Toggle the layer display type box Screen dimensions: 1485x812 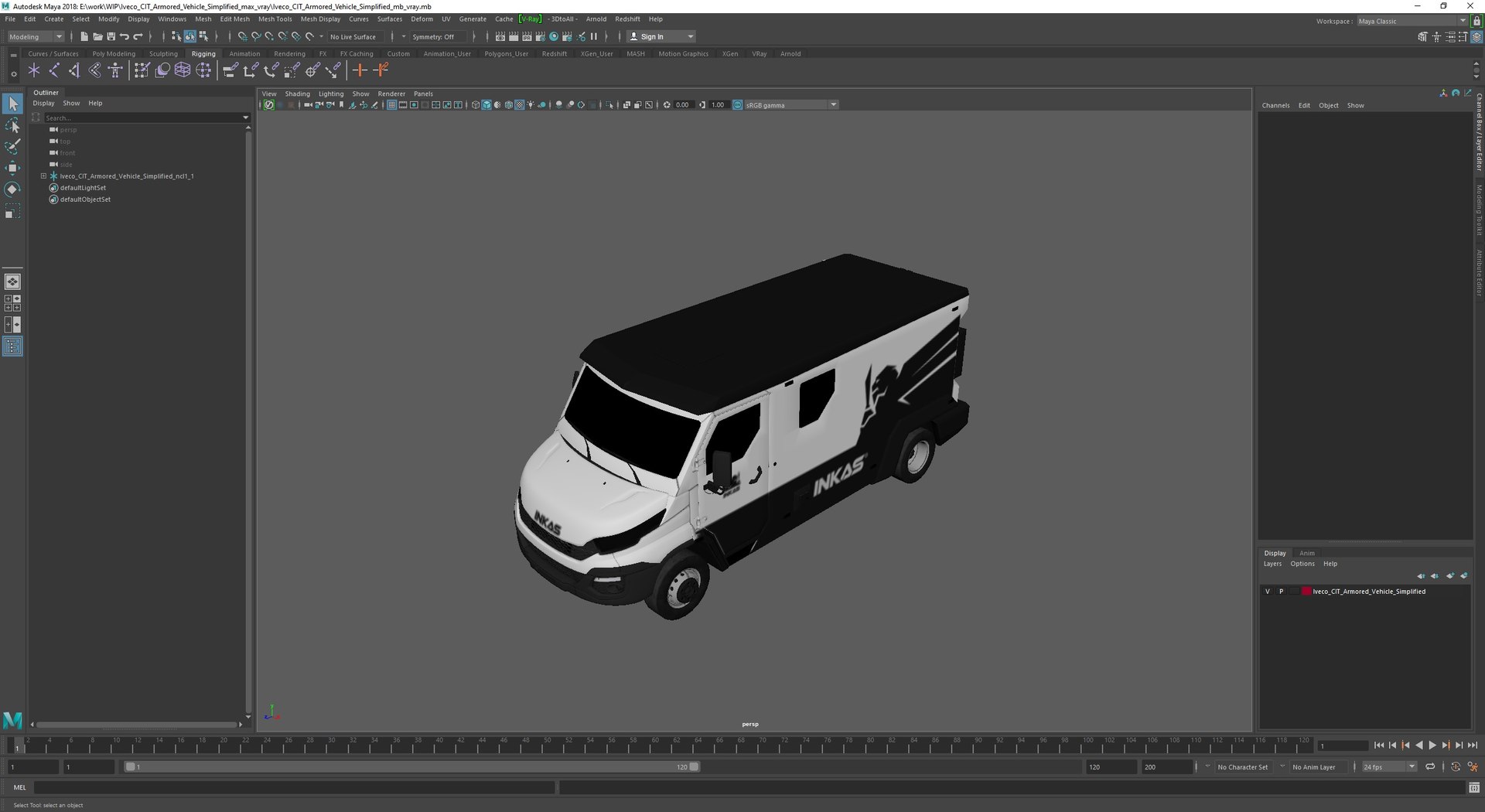coord(1293,592)
